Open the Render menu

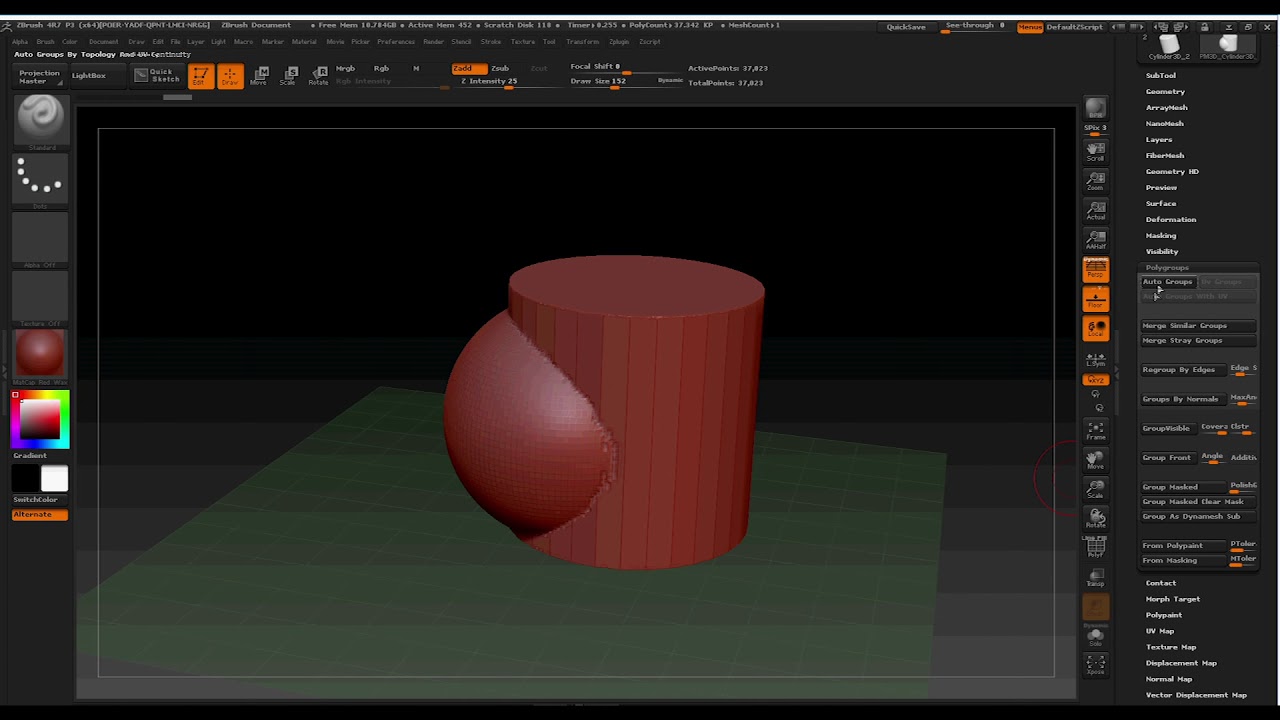433,42
